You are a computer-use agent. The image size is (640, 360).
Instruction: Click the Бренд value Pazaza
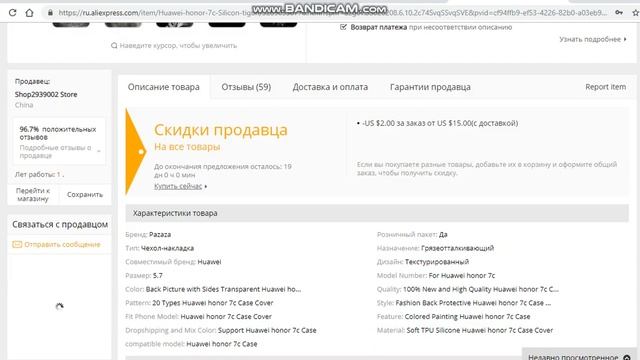(x=160, y=234)
